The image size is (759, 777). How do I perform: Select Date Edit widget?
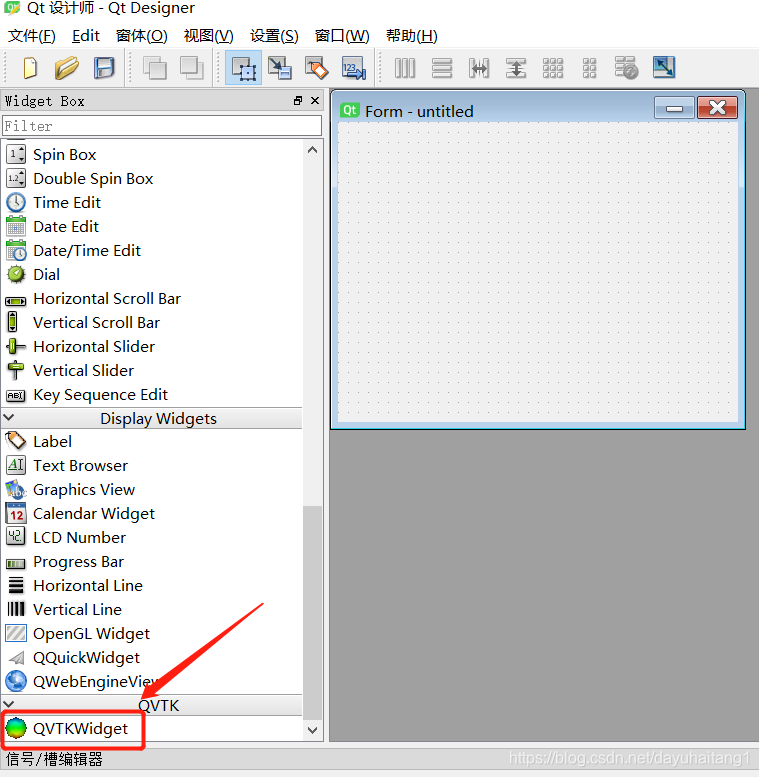(x=152, y=226)
